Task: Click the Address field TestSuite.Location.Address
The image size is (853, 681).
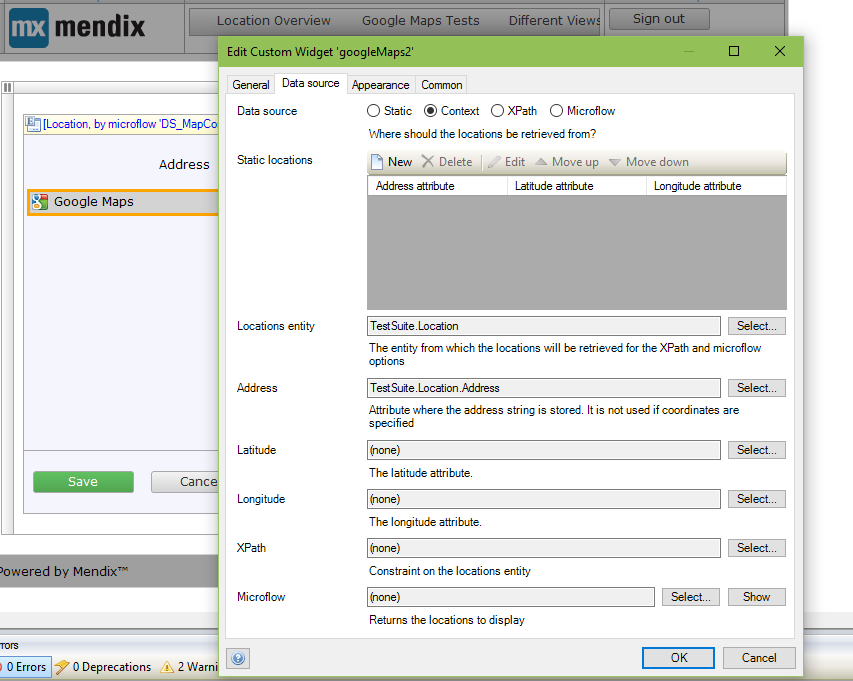Action: point(543,388)
